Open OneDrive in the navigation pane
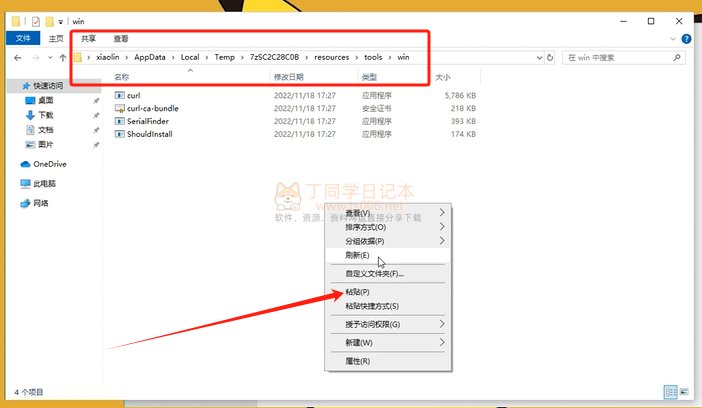This screenshot has width=702, height=408. click(49, 164)
